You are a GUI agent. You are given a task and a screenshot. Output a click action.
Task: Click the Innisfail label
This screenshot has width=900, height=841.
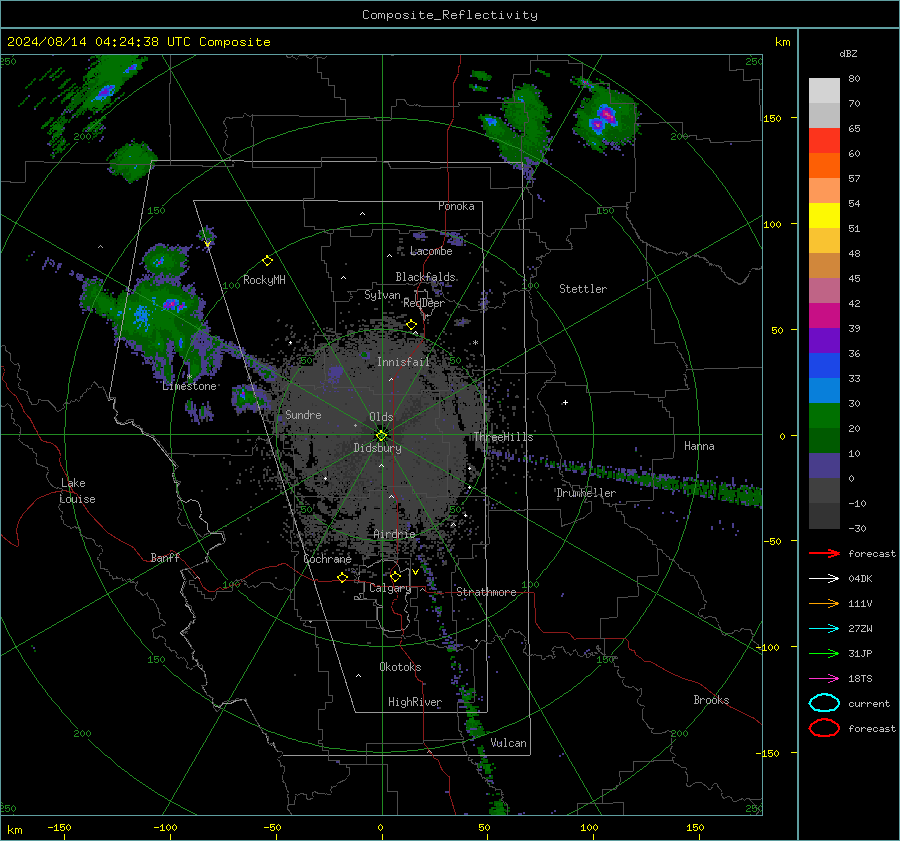(404, 362)
